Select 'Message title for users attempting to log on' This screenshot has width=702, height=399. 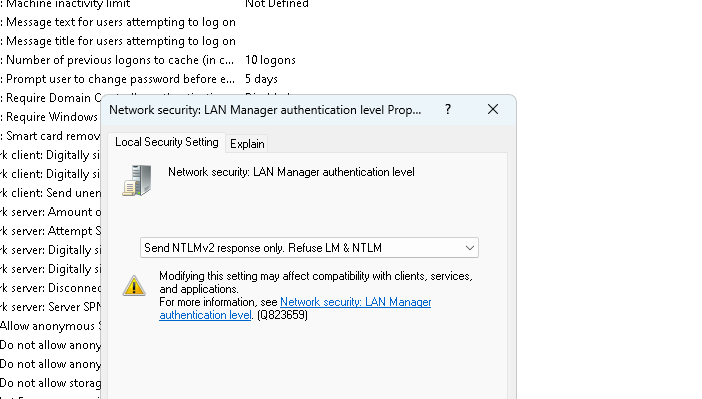point(118,41)
